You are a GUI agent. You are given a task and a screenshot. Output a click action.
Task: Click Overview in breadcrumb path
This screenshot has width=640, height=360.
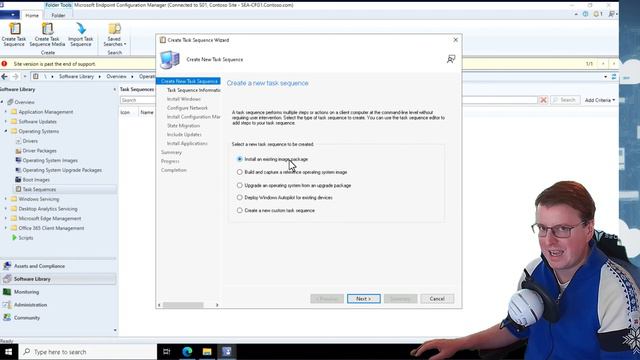point(116,76)
